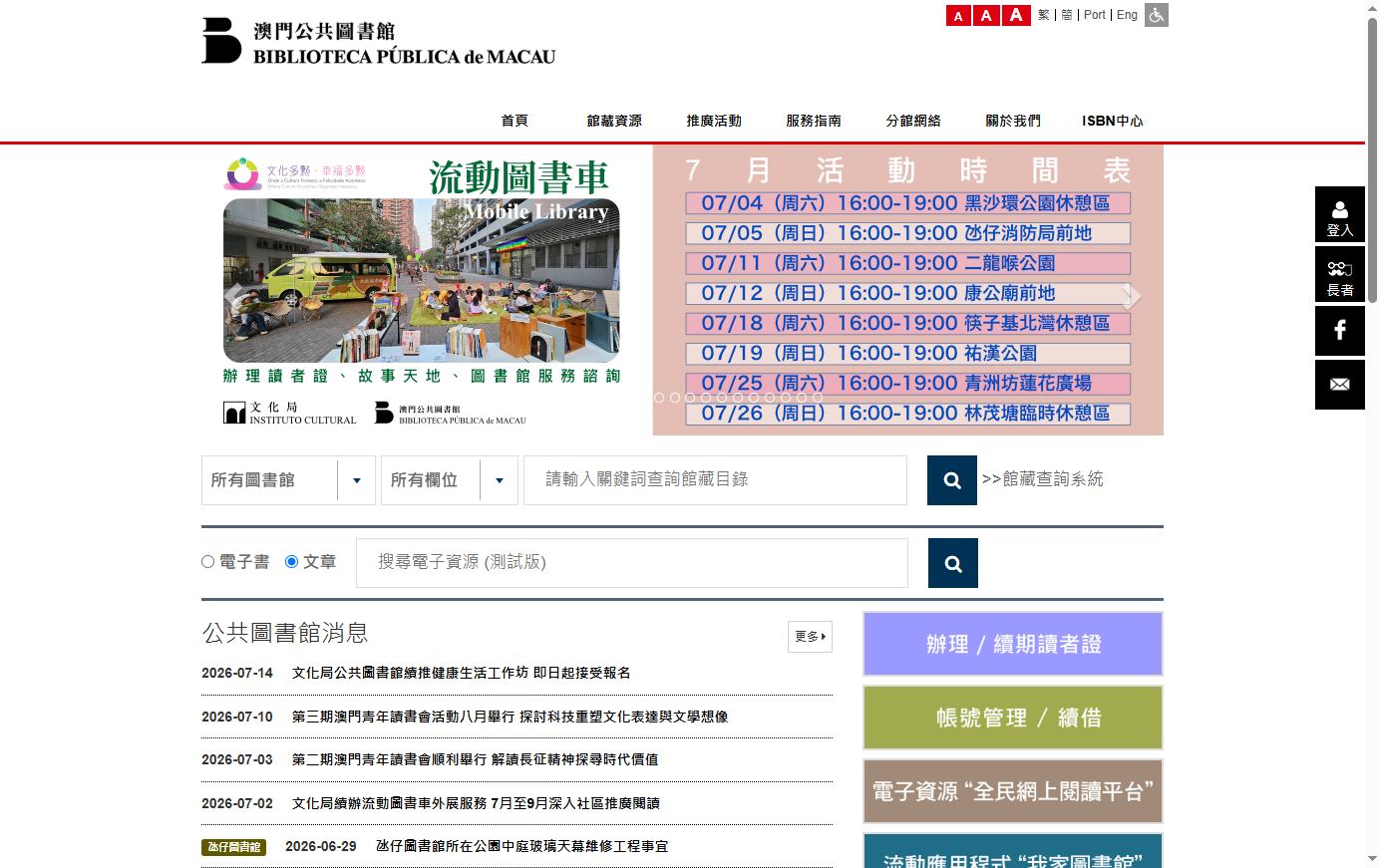Click the scrollbar down arrow

coord(1372,859)
